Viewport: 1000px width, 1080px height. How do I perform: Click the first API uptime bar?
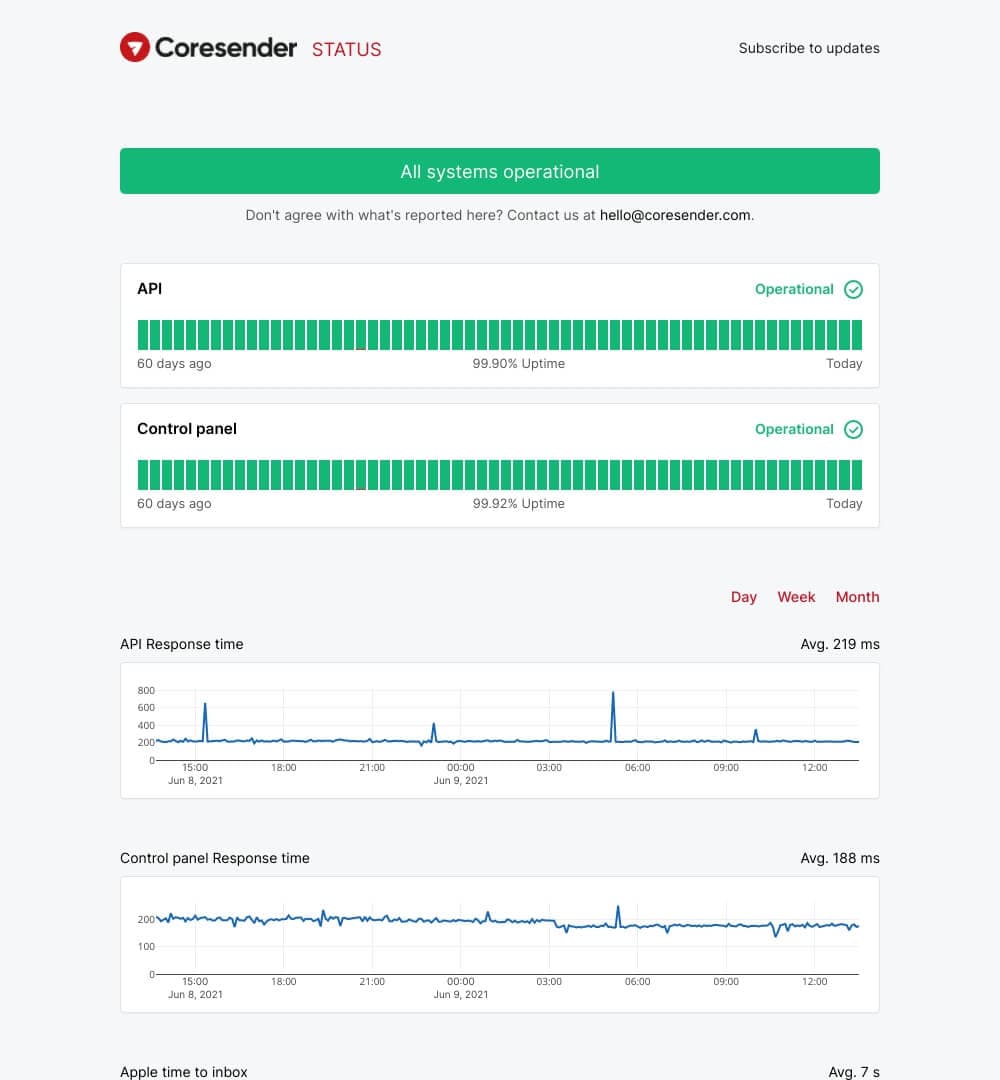[143, 335]
